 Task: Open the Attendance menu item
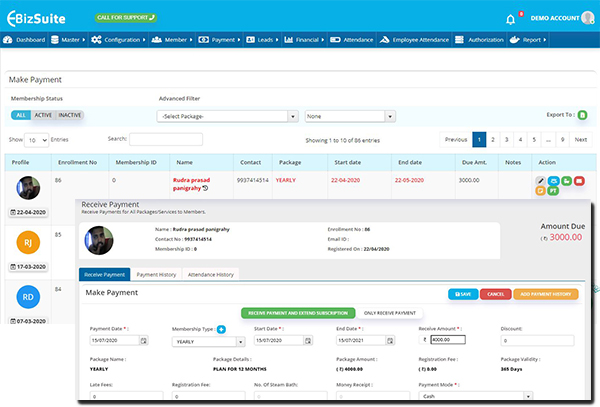(x=351, y=40)
